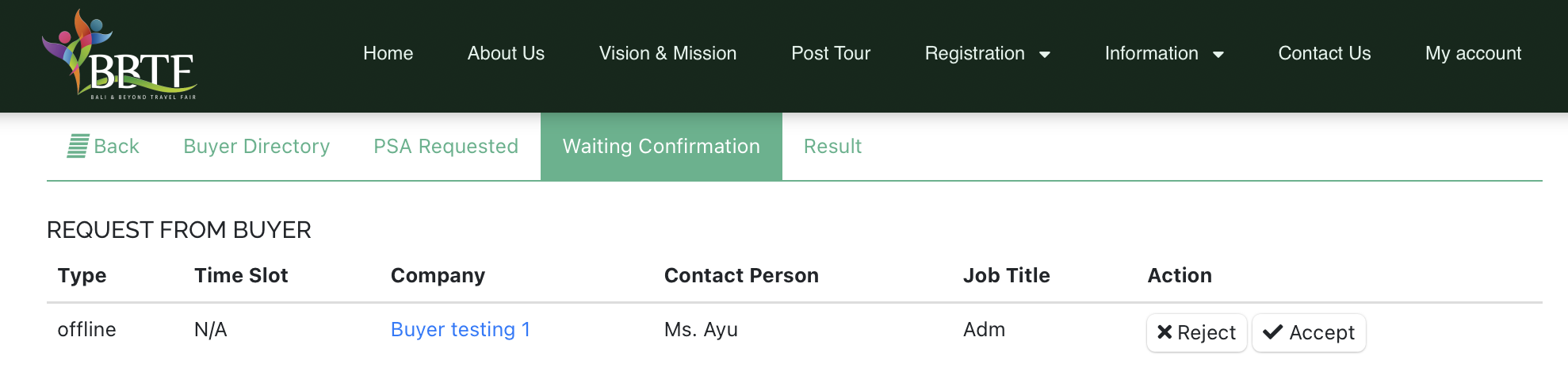Click the BBTF logo
The image size is (1568, 387).
(119, 55)
